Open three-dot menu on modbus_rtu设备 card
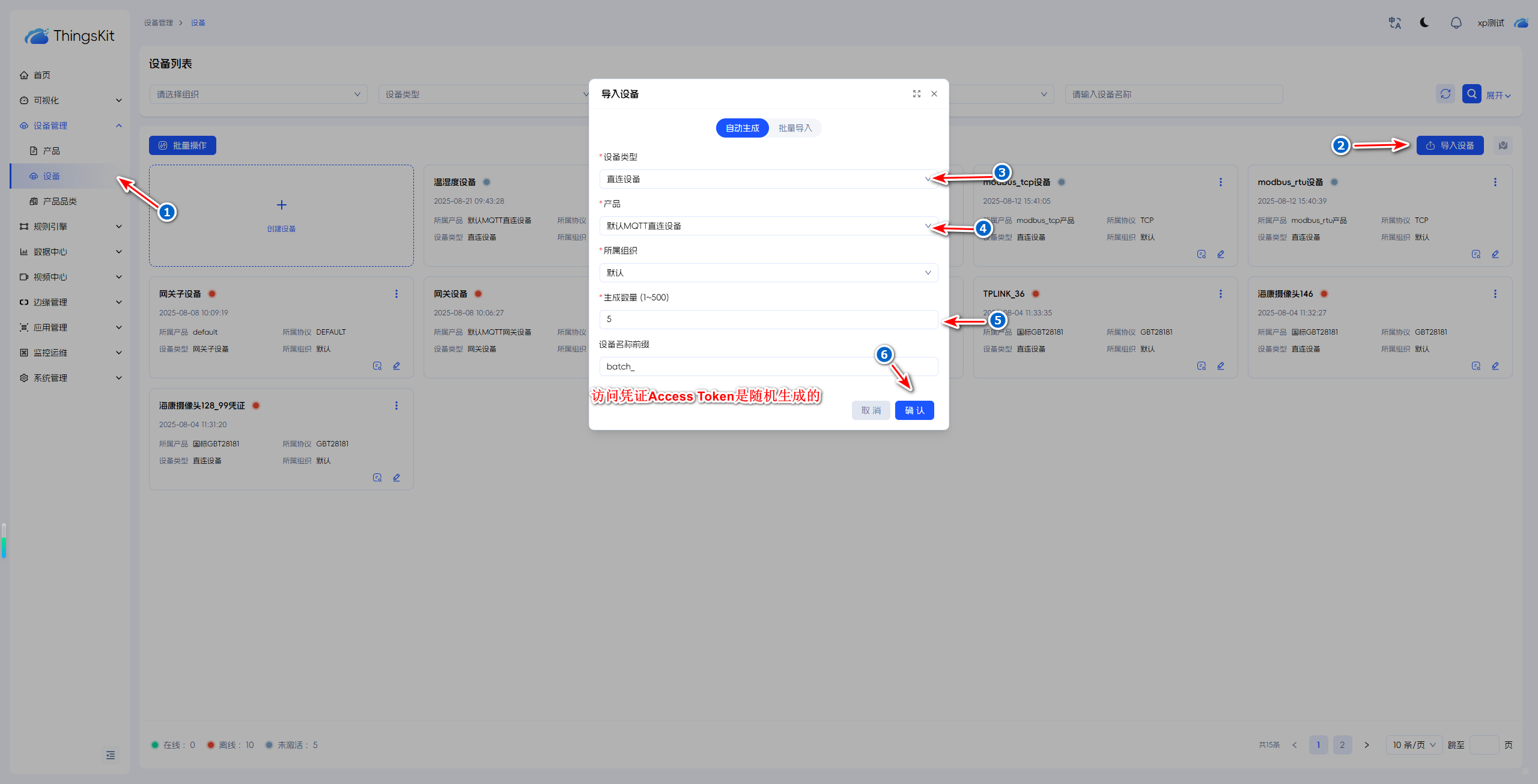Image resolution: width=1538 pixels, height=784 pixels. click(1495, 182)
